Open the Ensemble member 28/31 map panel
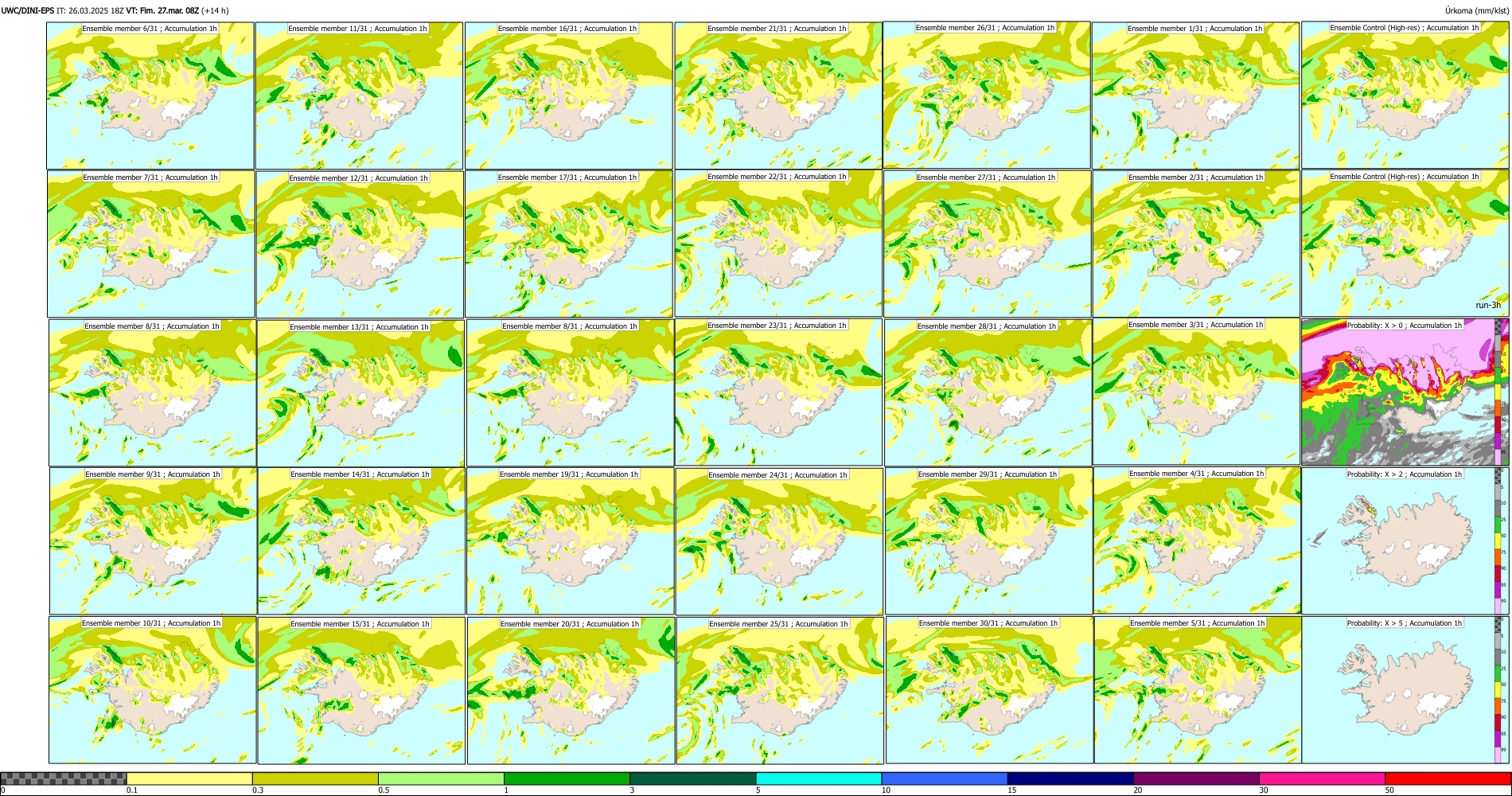This screenshot has width=1512, height=796. [988, 392]
